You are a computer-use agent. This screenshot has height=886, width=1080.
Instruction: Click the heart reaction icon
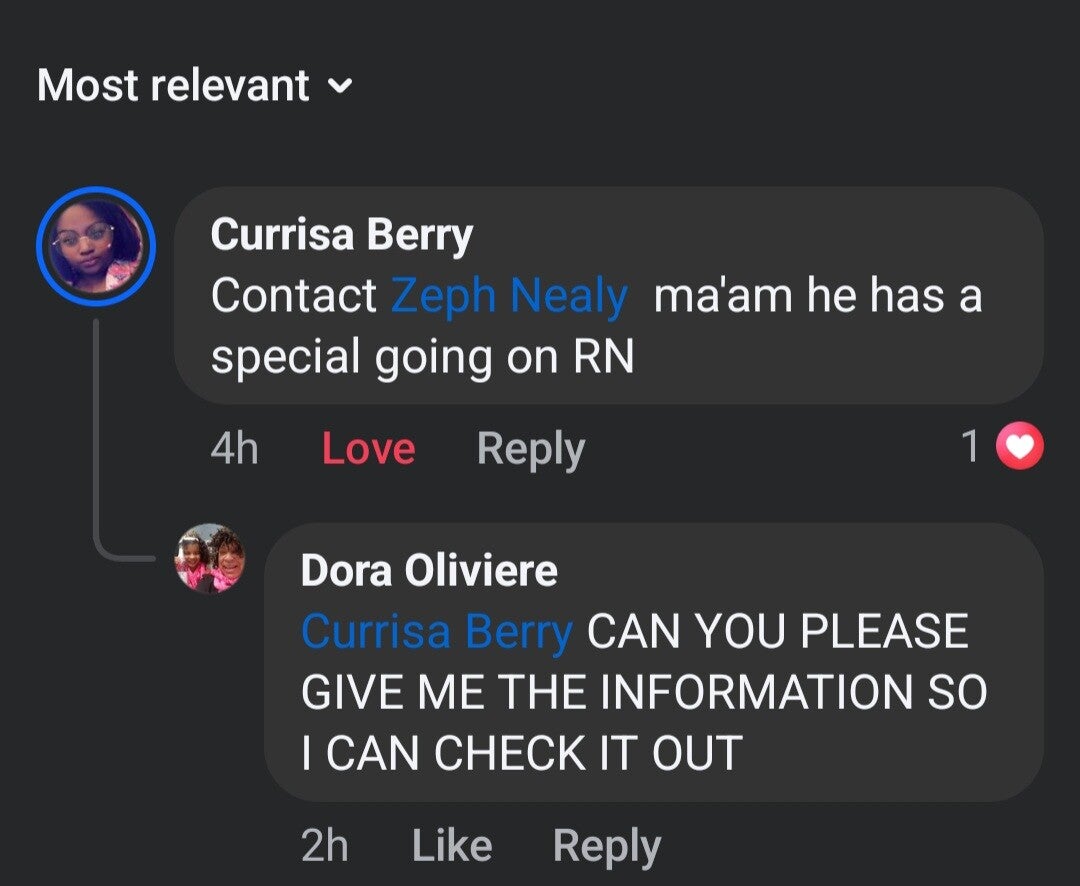coord(1021,449)
